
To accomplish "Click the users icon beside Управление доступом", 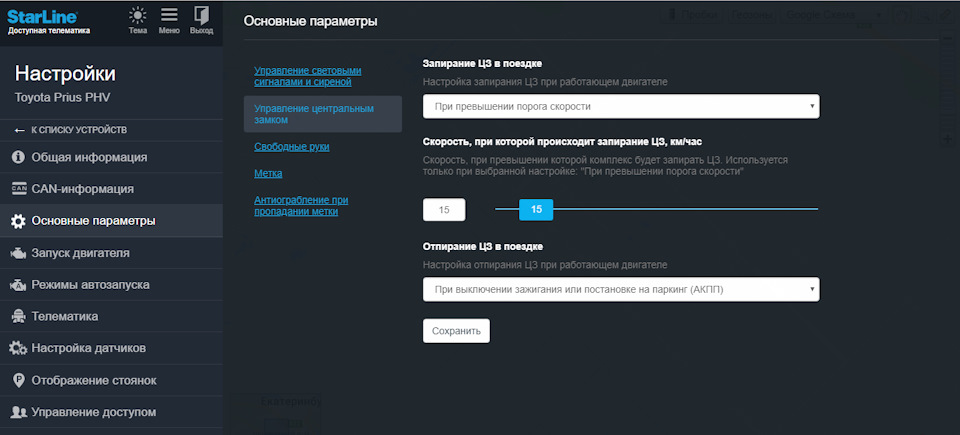I will pos(19,412).
